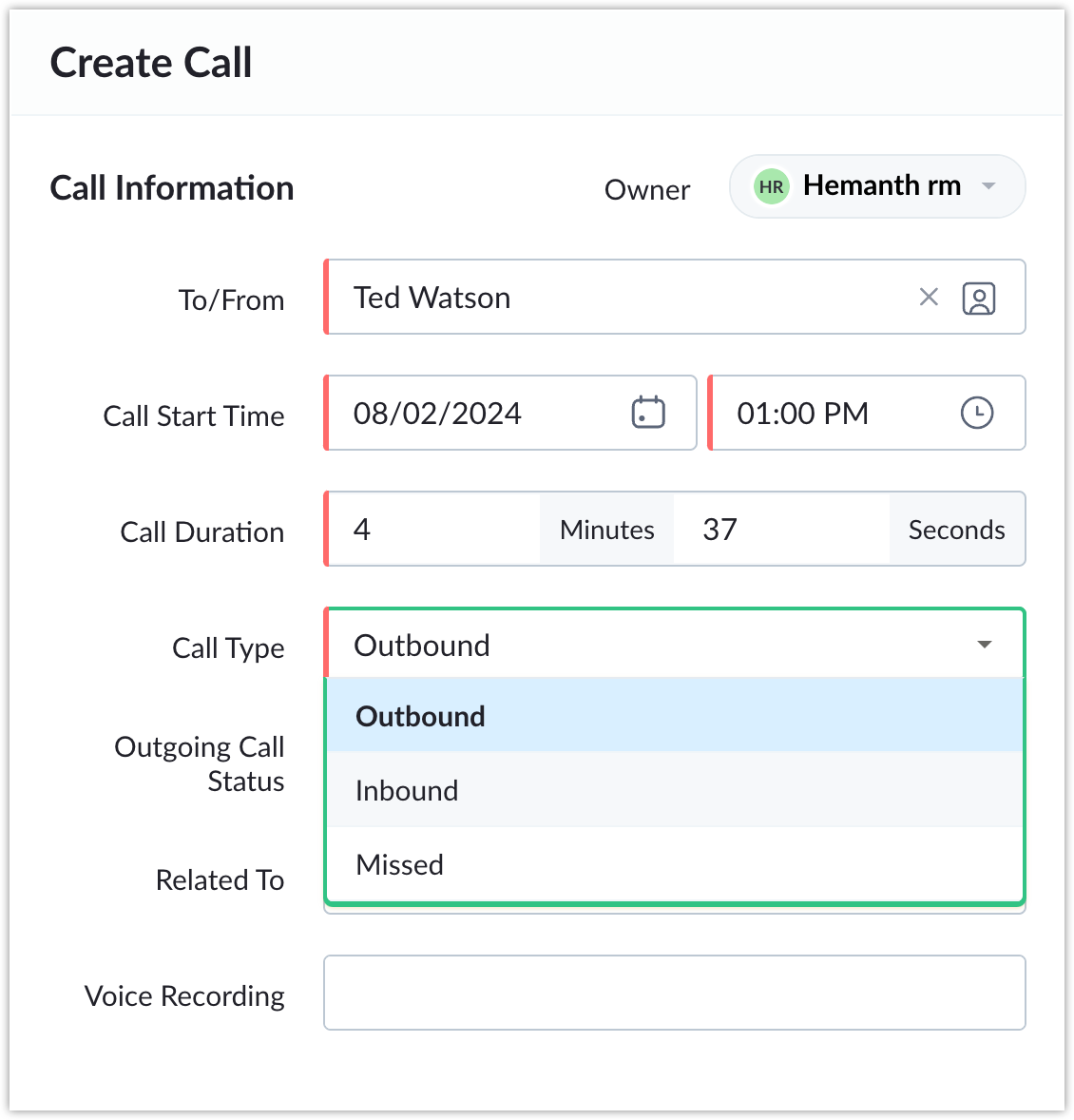Click the call duration seconds field
This screenshot has width=1074, height=1120.
click(782, 530)
